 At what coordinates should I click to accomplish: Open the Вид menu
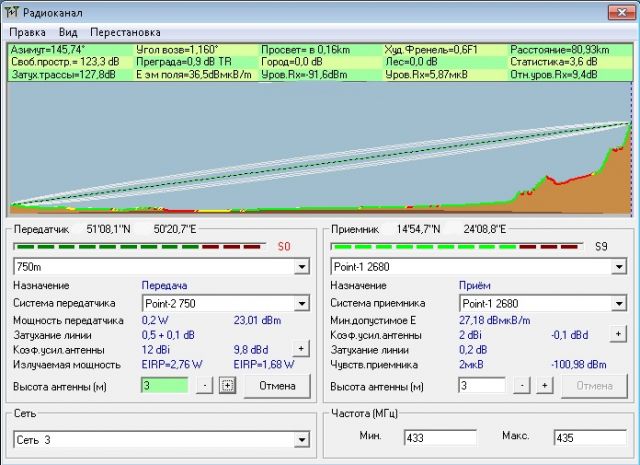pos(68,32)
